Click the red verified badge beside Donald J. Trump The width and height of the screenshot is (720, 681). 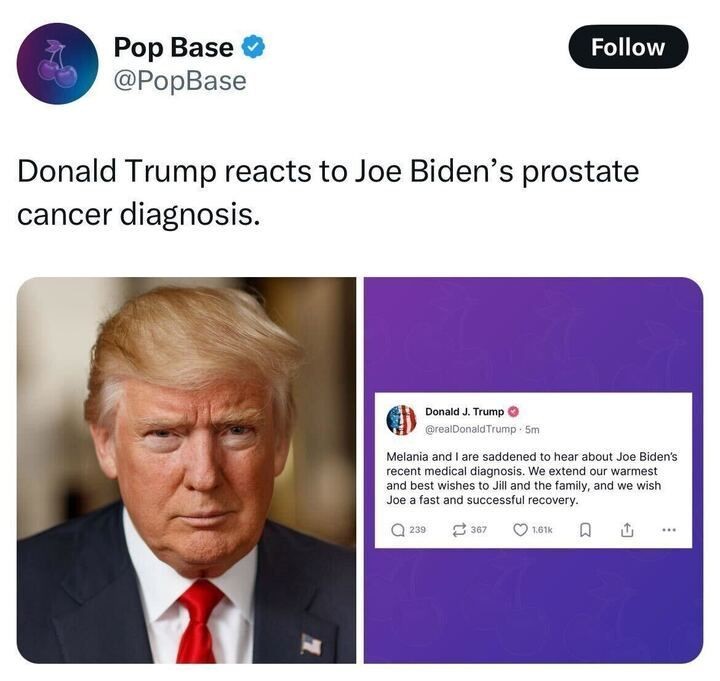point(513,412)
